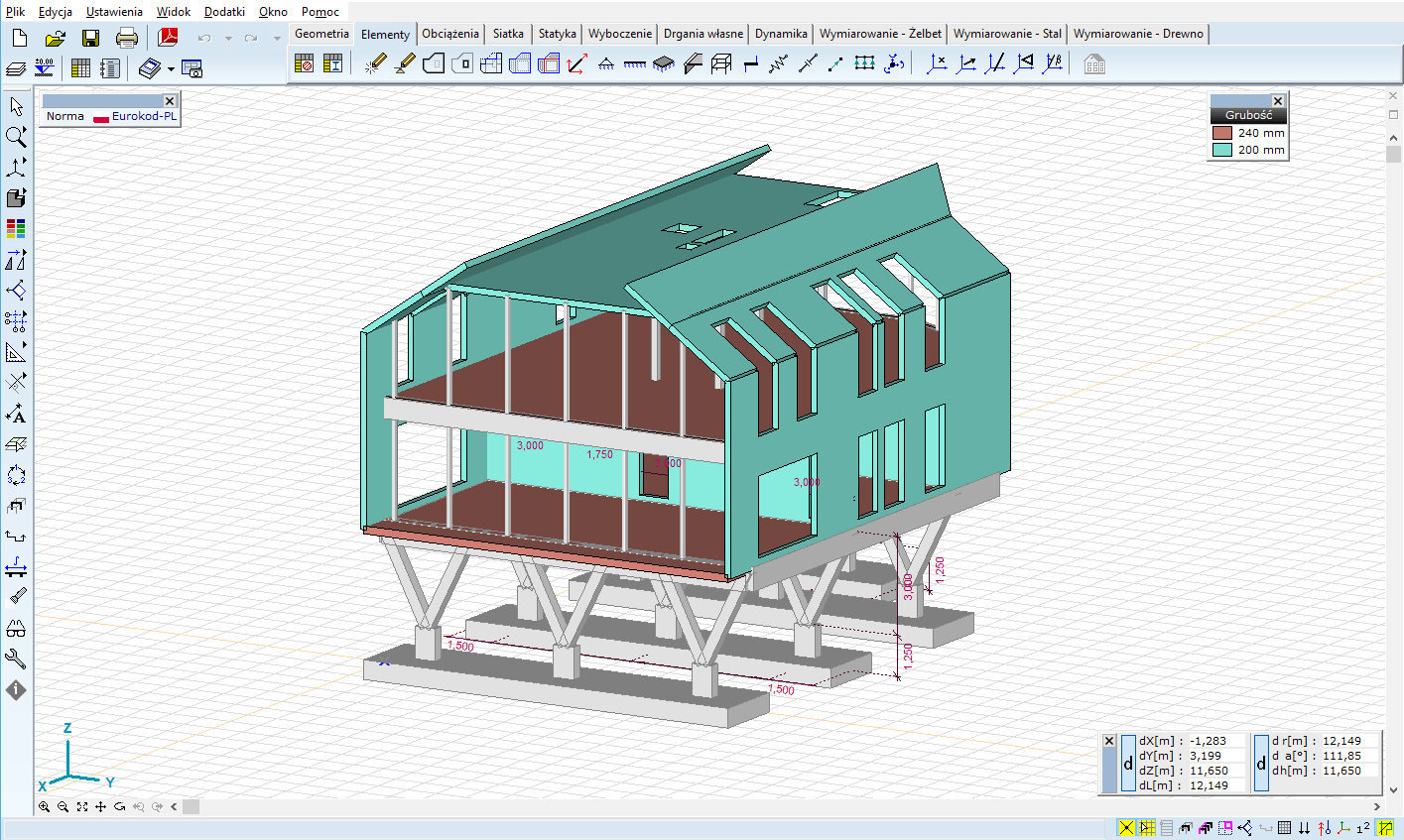The height and width of the screenshot is (840, 1404).
Task: Close the Grubość legend panel
Action: (x=1278, y=101)
